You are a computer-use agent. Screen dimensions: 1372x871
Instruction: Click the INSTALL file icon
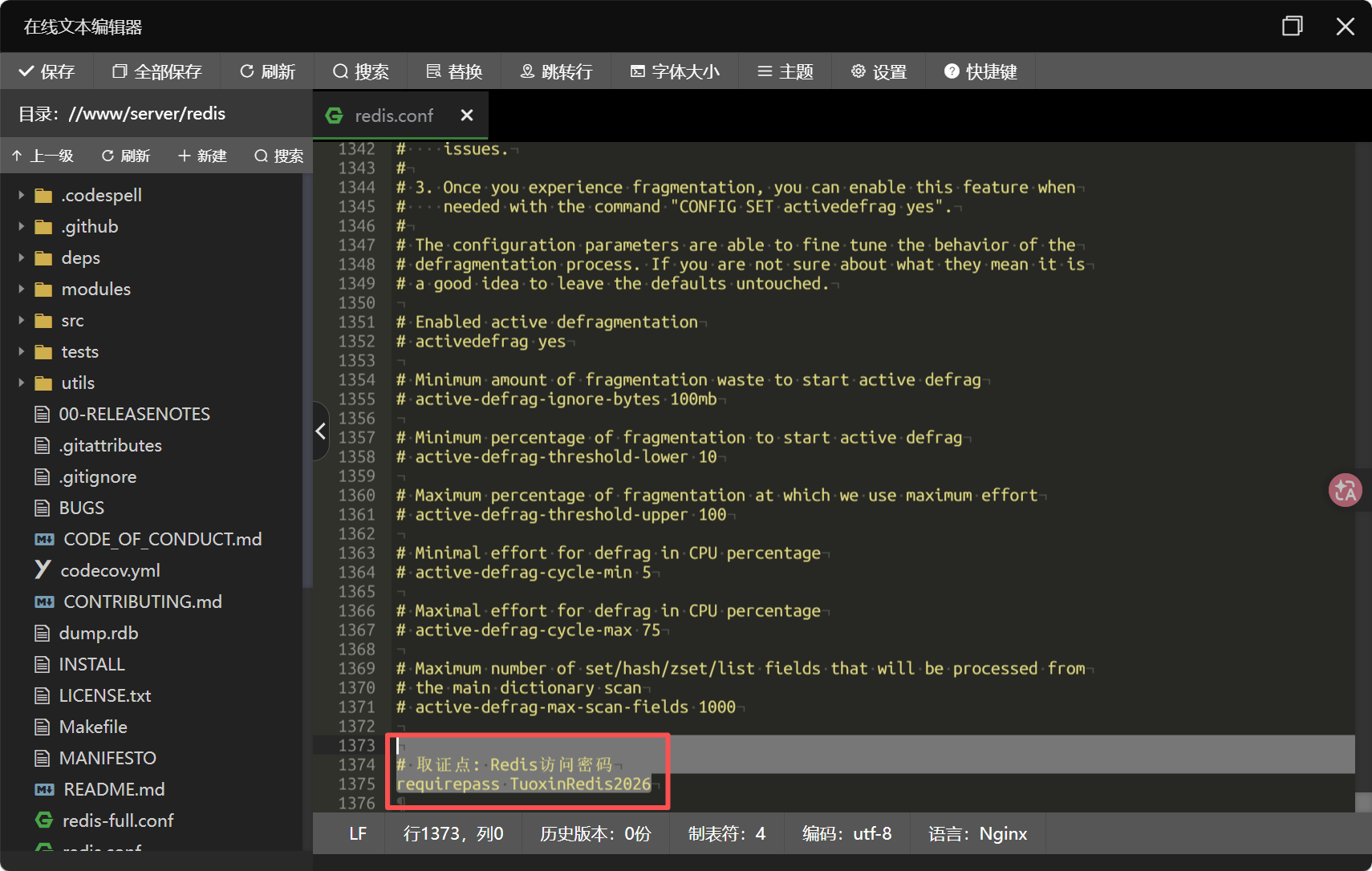point(43,664)
